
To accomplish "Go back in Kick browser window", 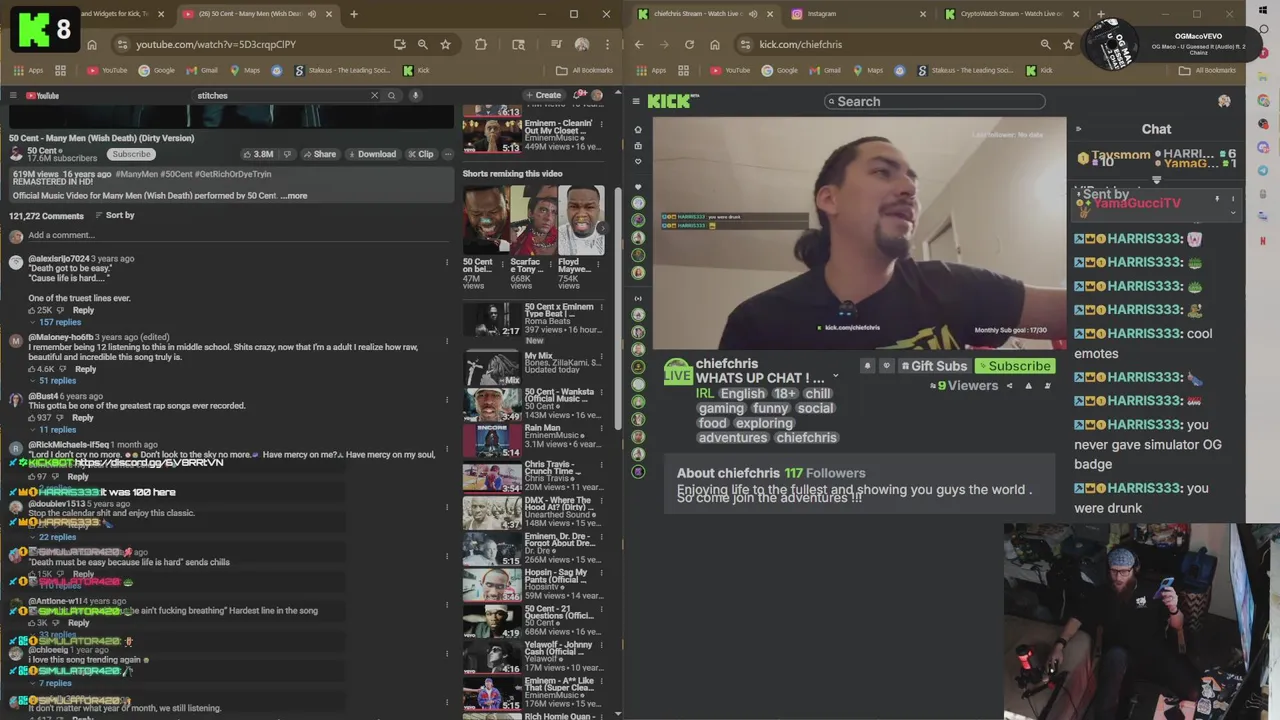I will coord(639,44).
